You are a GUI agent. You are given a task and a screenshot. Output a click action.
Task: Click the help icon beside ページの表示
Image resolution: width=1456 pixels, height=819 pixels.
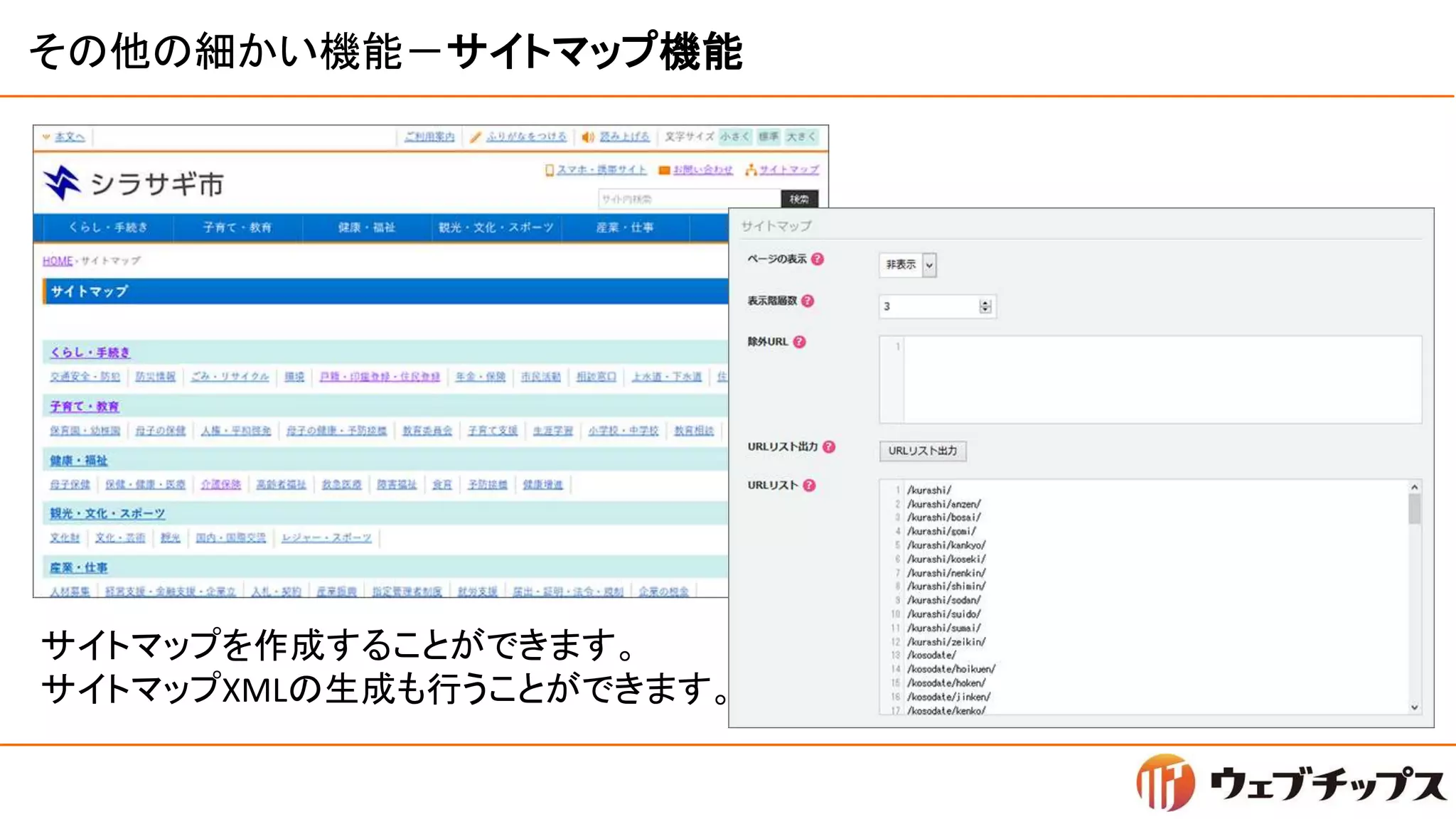click(818, 259)
